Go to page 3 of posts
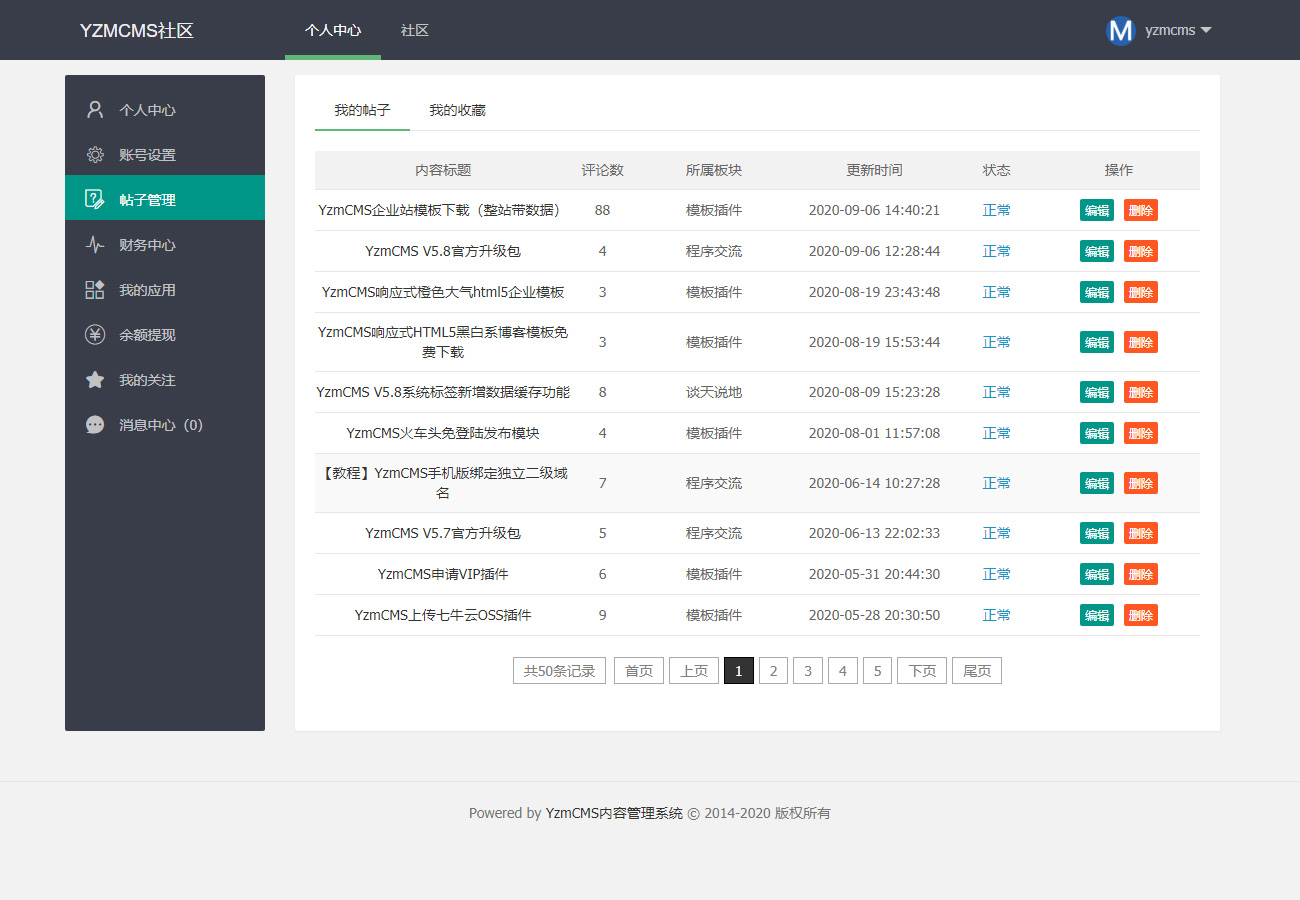 tap(808, 671)
